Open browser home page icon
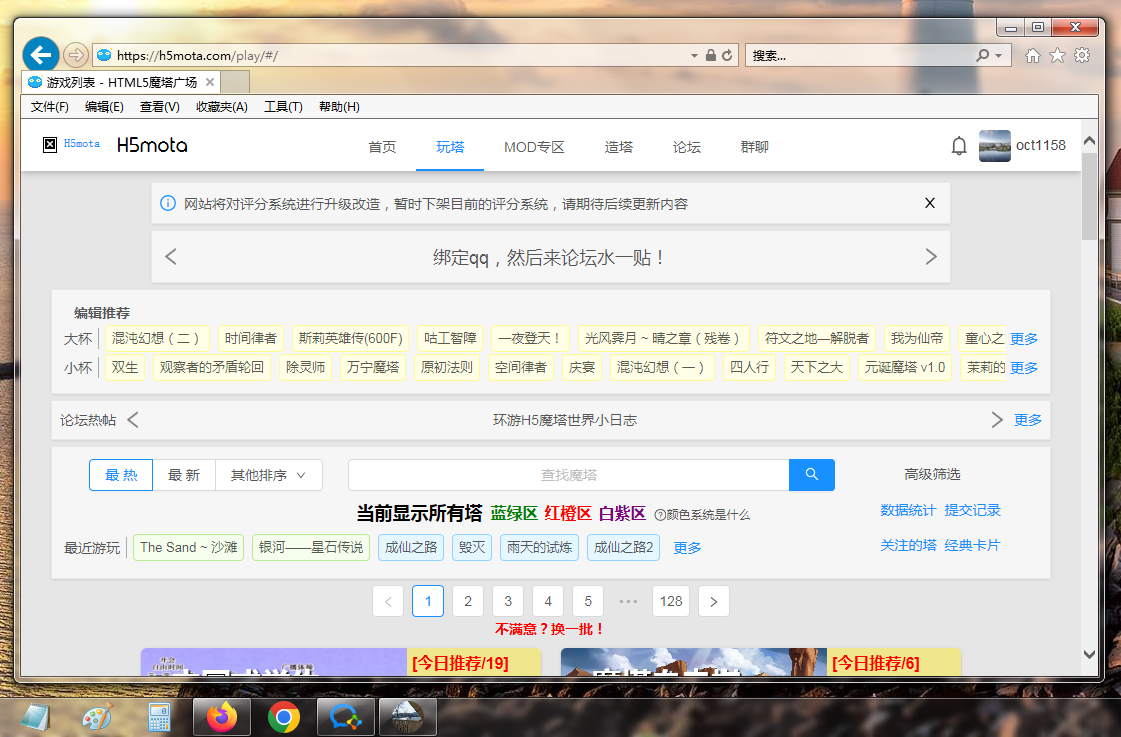The image size is (1121, 737). 1033,56
